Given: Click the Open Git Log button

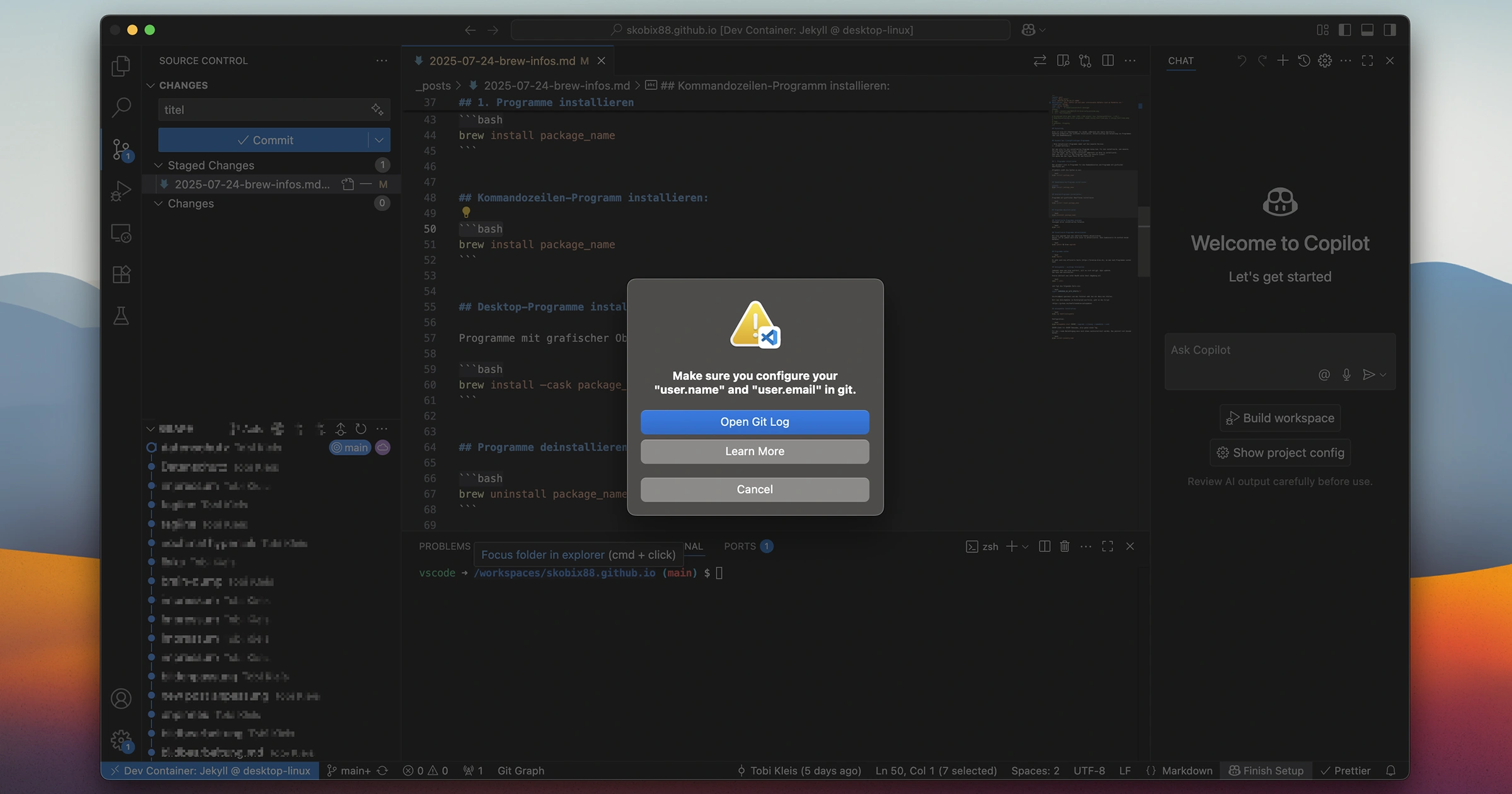Looking at the screenshot, I should pyautogui.click(x=755, y=422).
